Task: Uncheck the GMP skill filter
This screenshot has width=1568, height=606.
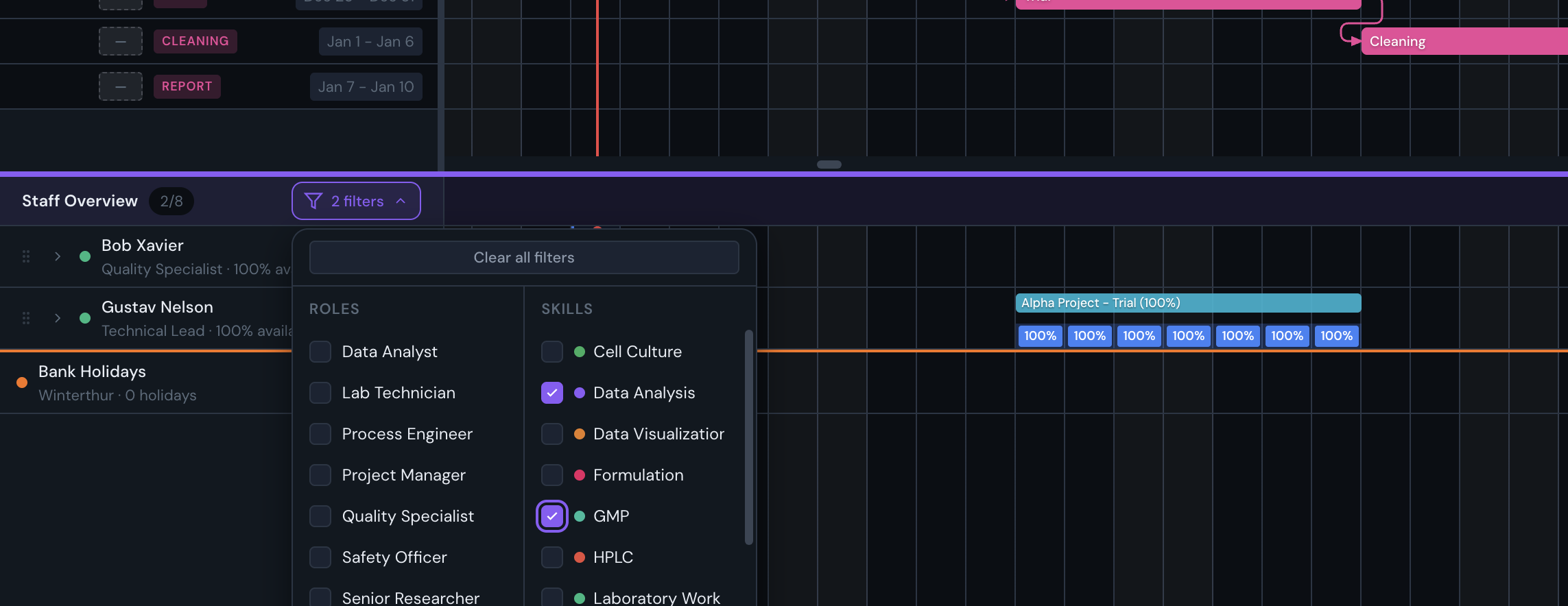Action: pos(552,516)
